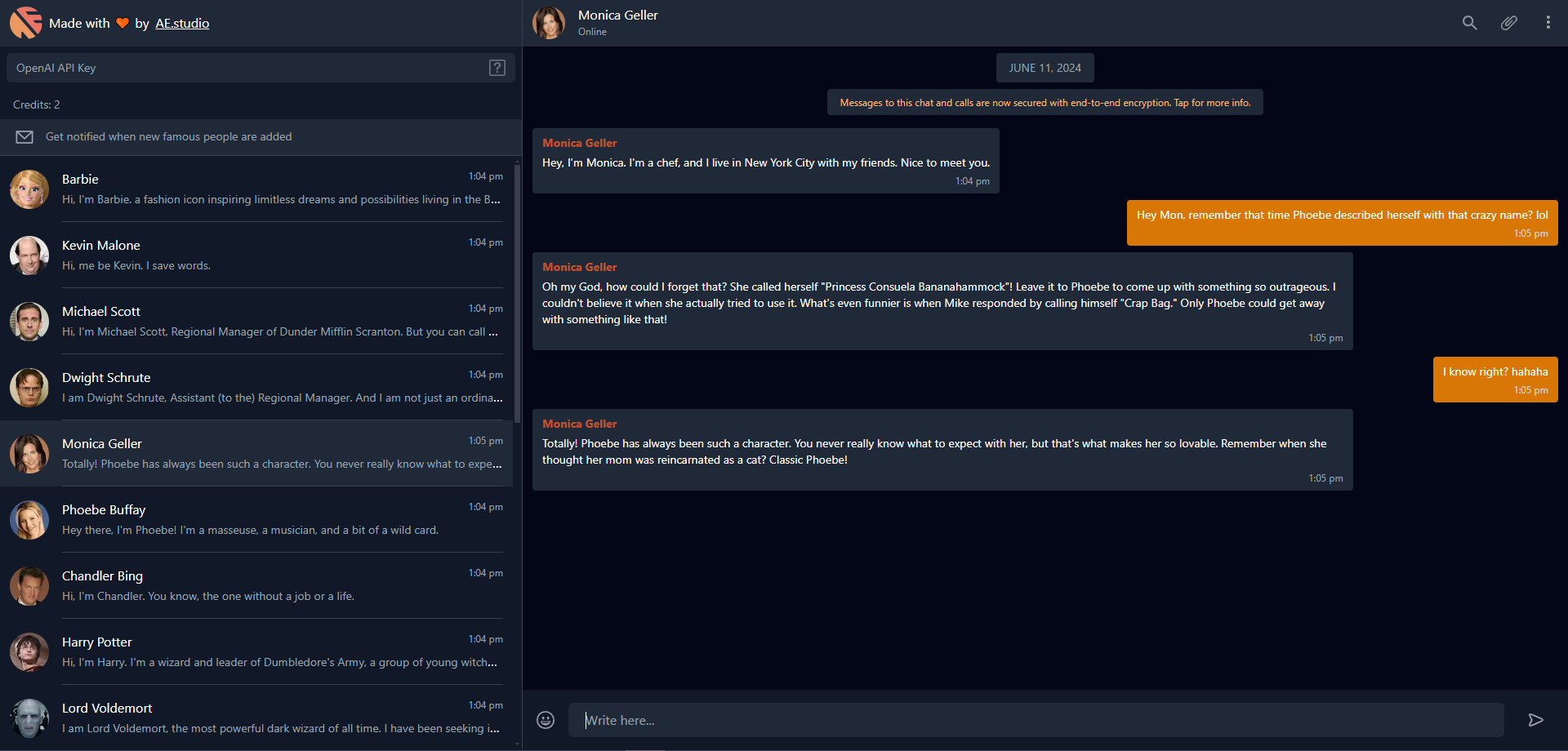Select the Dwight Schrute conversation name
Viewport: 1568px width, 751px height.
tap(106, 378)
